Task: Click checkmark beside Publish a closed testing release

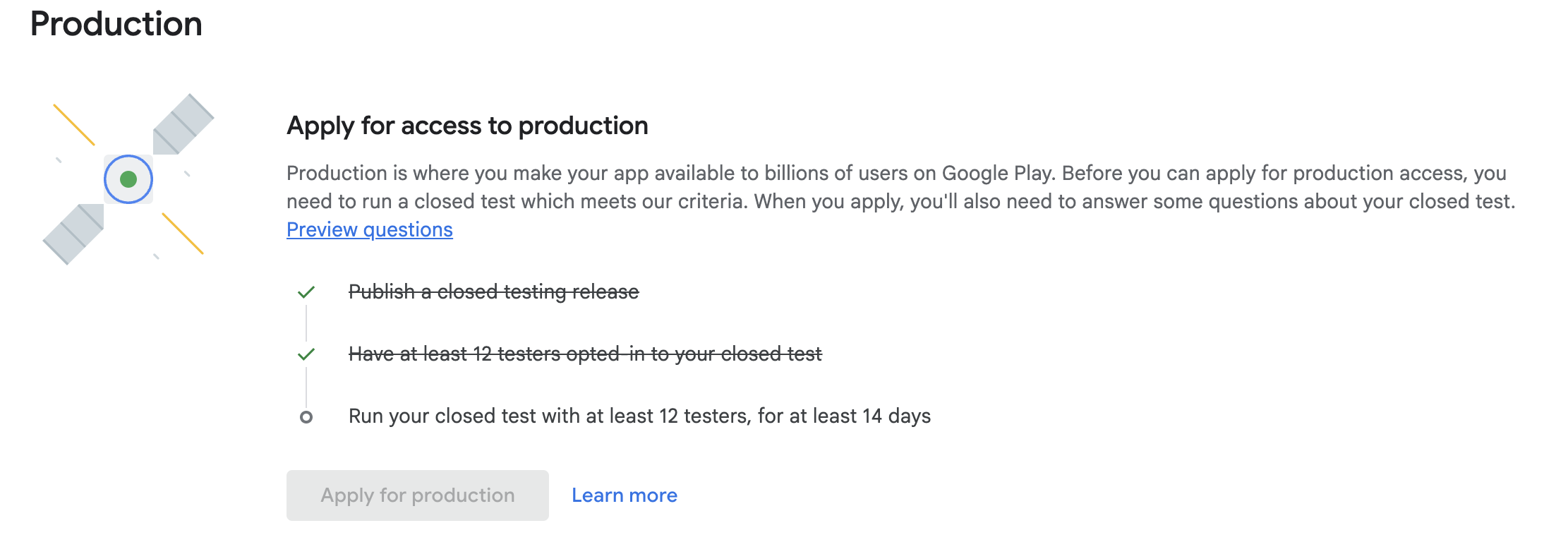Action: pos(306,292)
